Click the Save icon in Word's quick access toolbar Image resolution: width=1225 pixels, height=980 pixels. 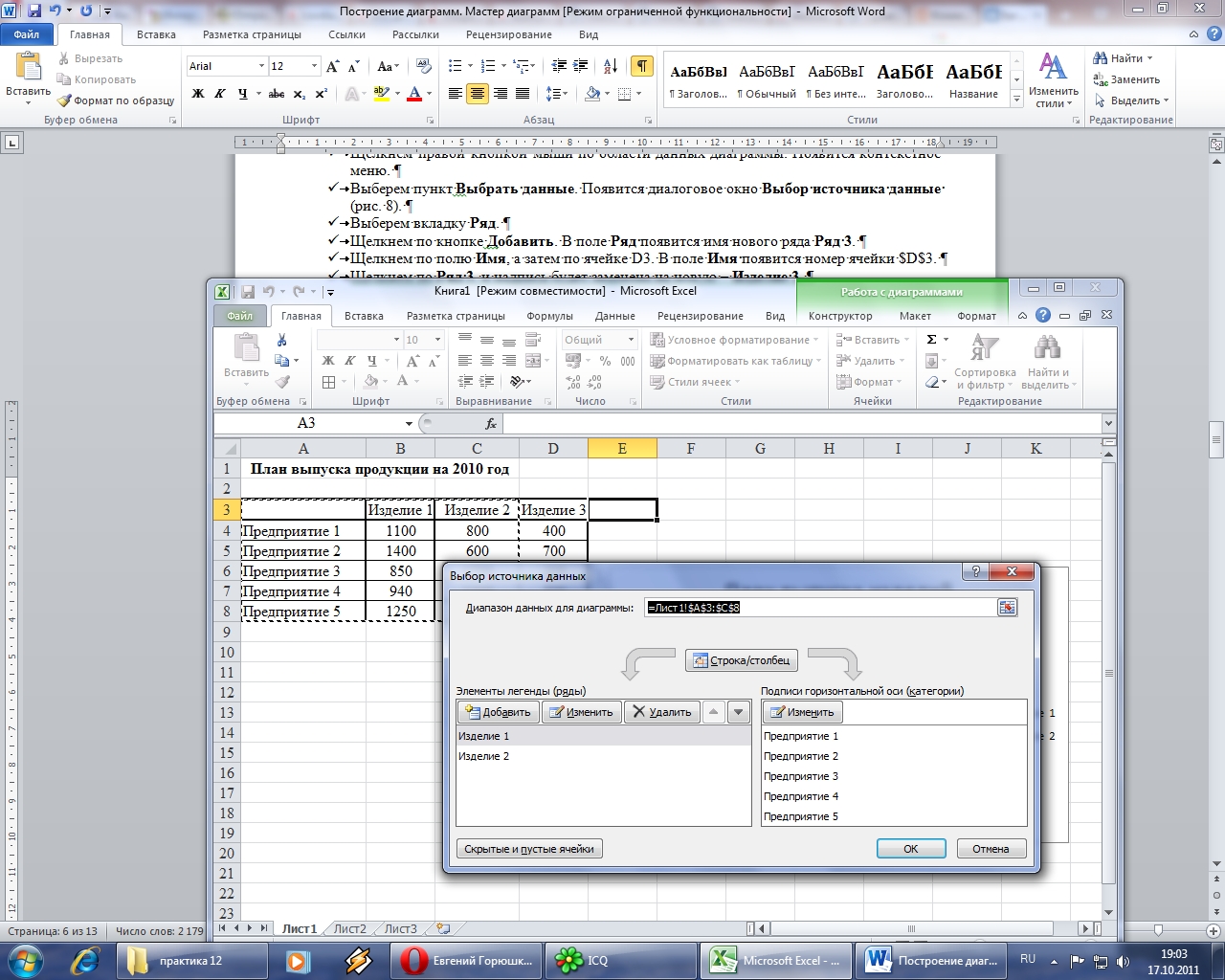tap(34, 11)
